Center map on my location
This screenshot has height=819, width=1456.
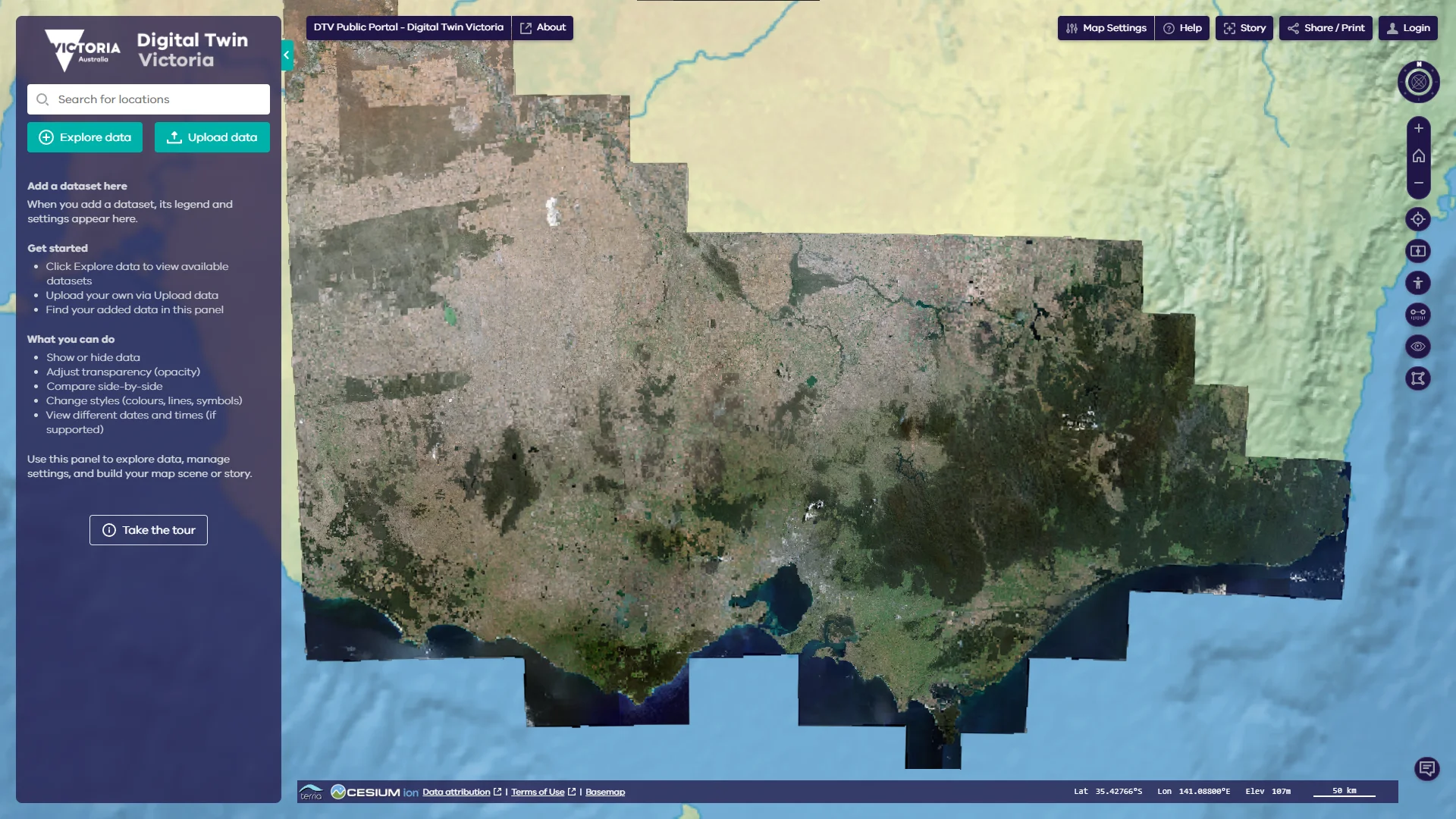[1418, 219]
